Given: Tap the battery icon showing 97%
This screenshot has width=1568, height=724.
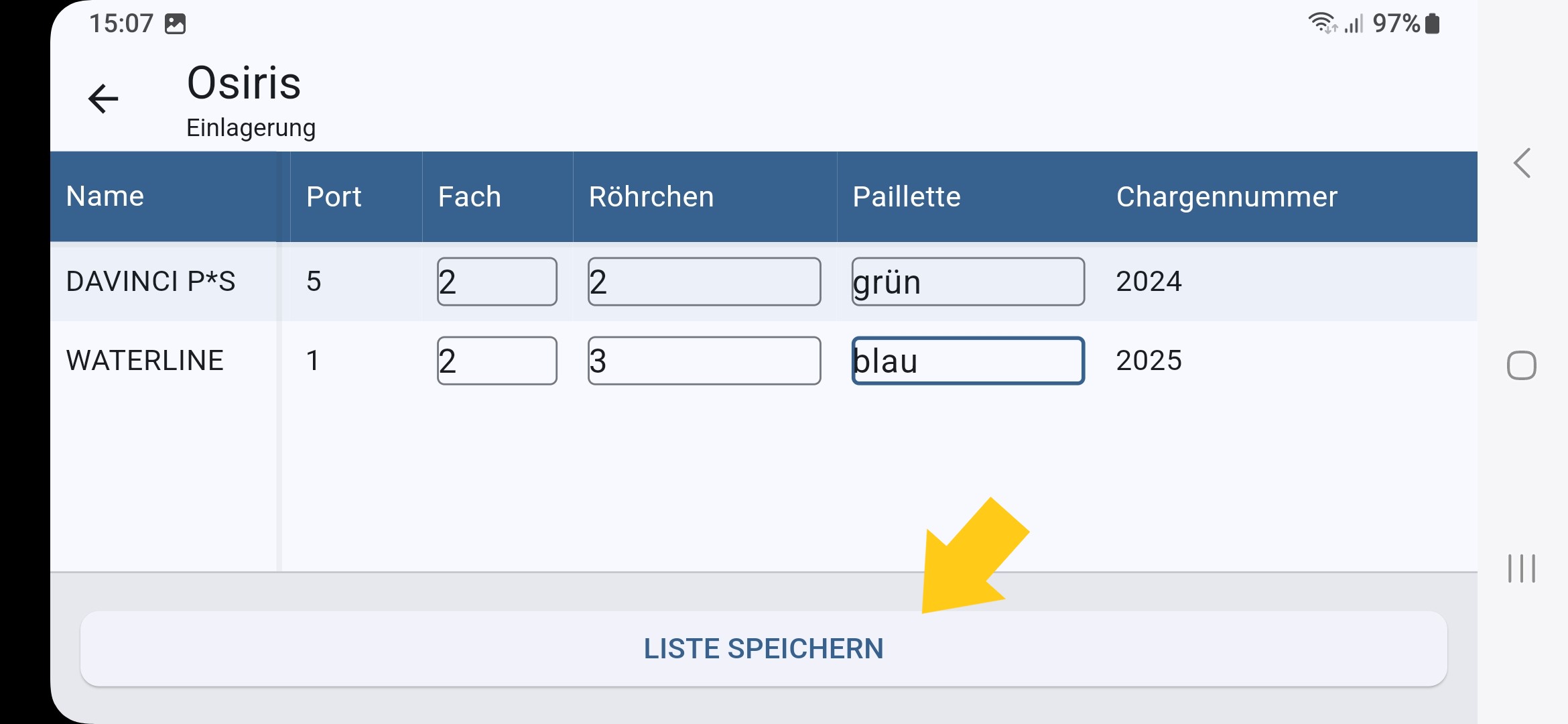Looking at the screenshot, I should point(1433,23).
